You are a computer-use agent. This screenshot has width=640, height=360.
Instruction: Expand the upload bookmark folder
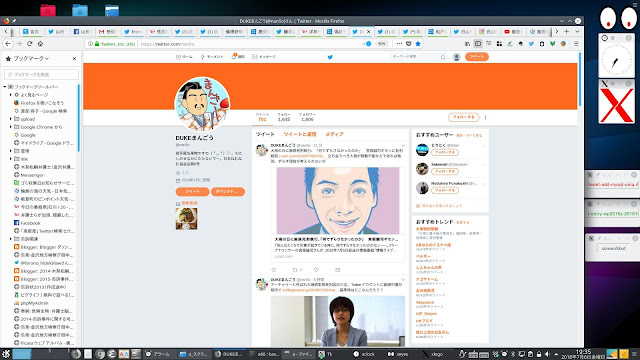pyautogui.click(x=11, y=119)
